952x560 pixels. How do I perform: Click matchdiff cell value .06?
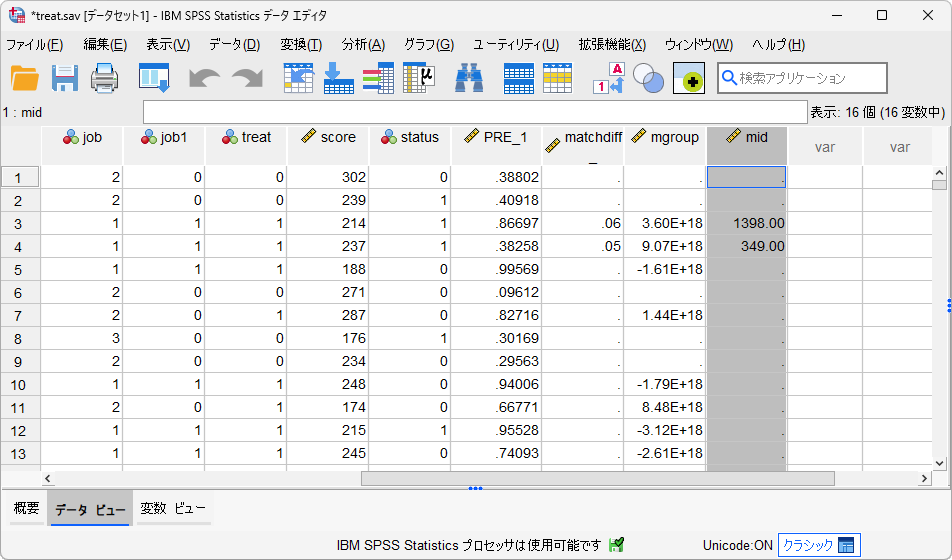pos(583,224)
